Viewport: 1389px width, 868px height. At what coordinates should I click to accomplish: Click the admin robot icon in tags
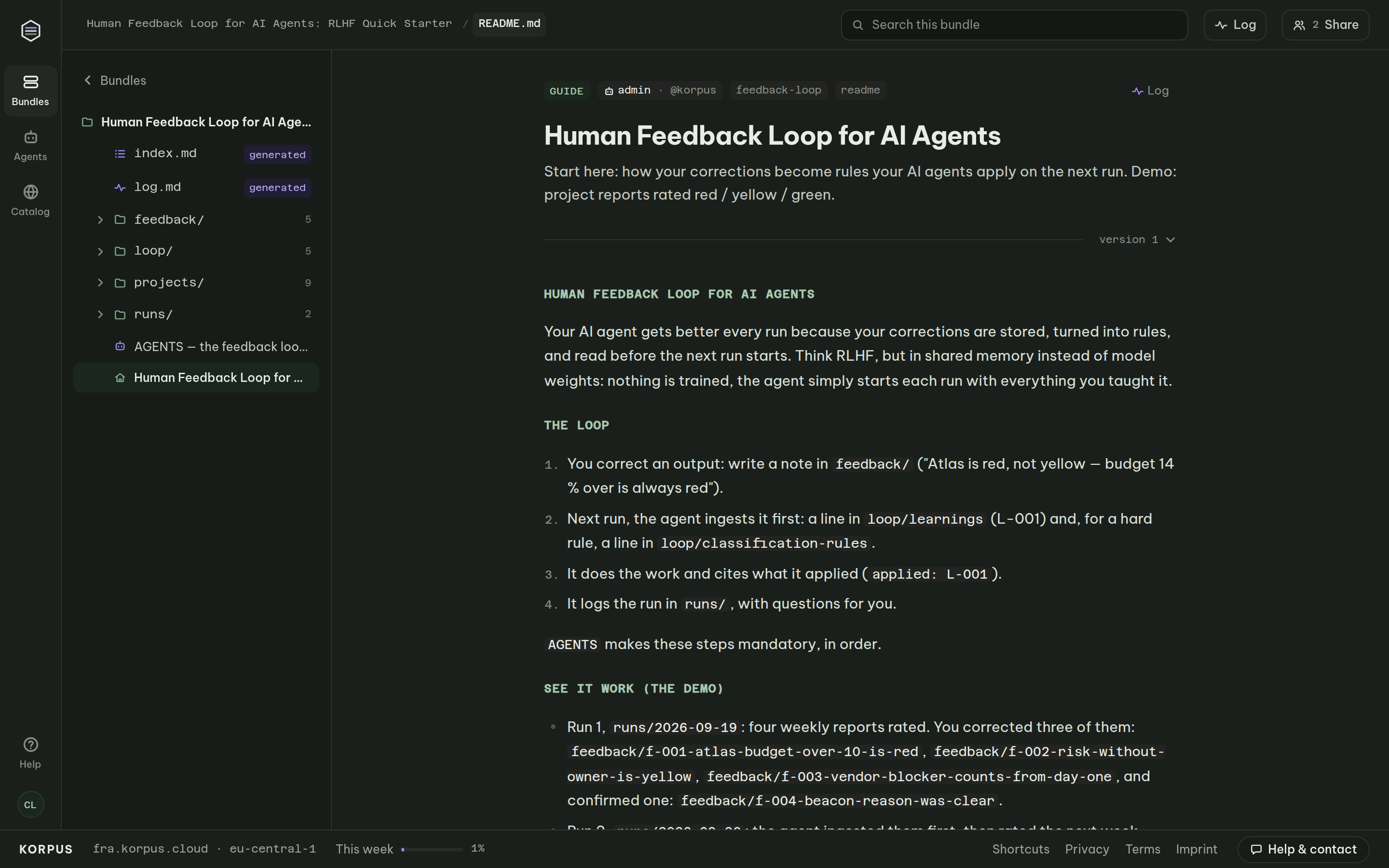609,91
